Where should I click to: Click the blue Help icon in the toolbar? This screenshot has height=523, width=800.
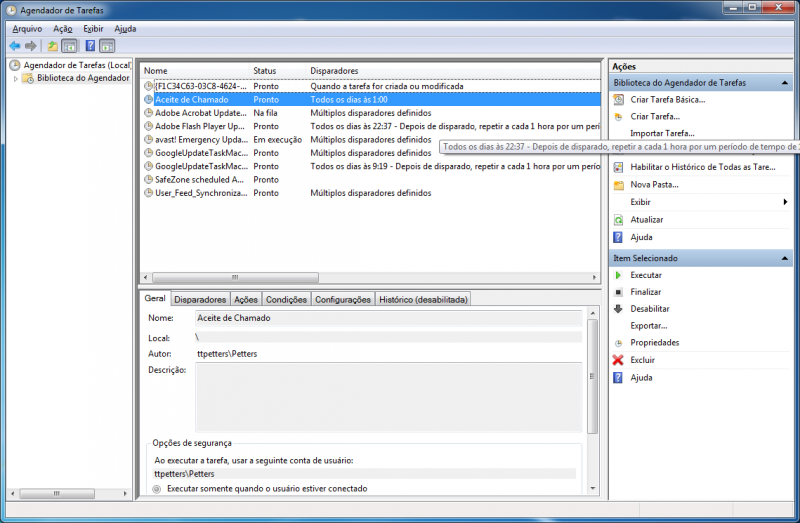click(90, 46)
